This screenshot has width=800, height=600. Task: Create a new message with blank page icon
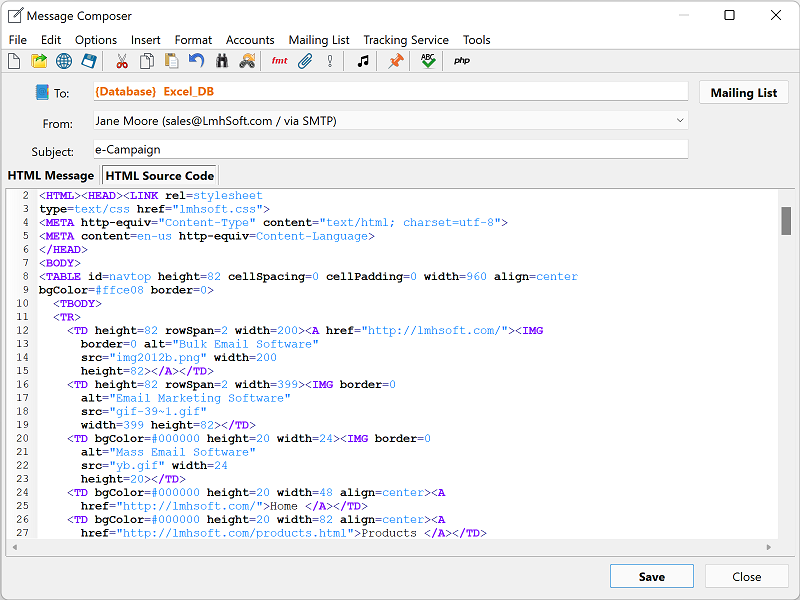14,61
